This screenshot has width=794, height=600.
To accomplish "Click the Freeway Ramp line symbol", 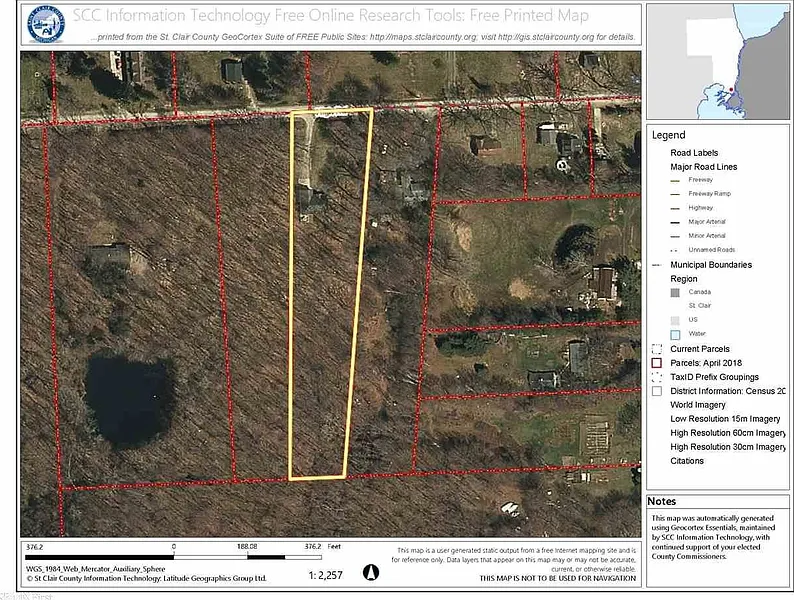I will (x=675, y=194).
